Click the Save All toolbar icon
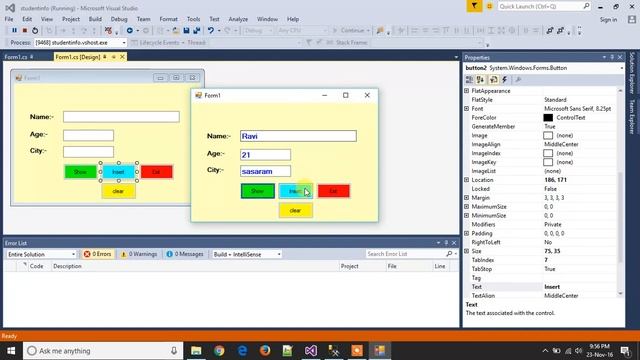 pos(197,30)
